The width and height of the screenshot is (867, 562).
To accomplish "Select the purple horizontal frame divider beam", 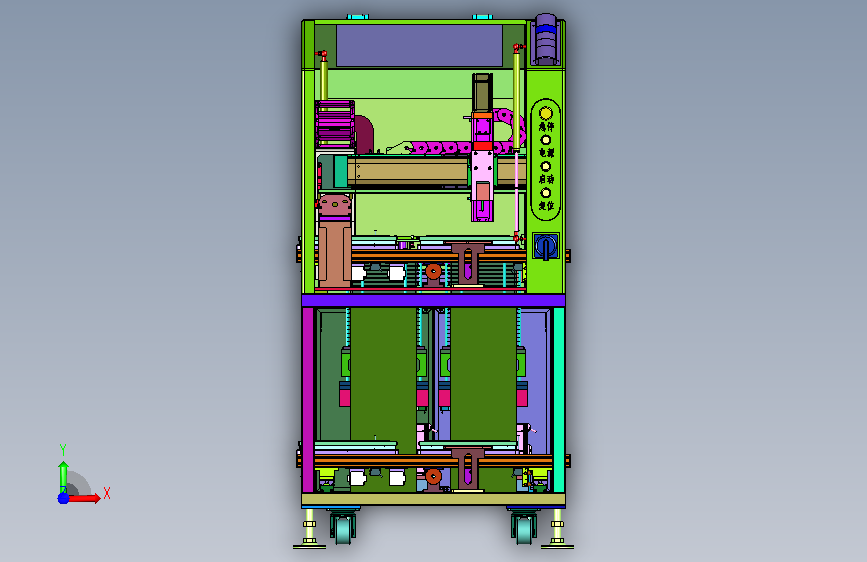I will click(x=434, y=301).
